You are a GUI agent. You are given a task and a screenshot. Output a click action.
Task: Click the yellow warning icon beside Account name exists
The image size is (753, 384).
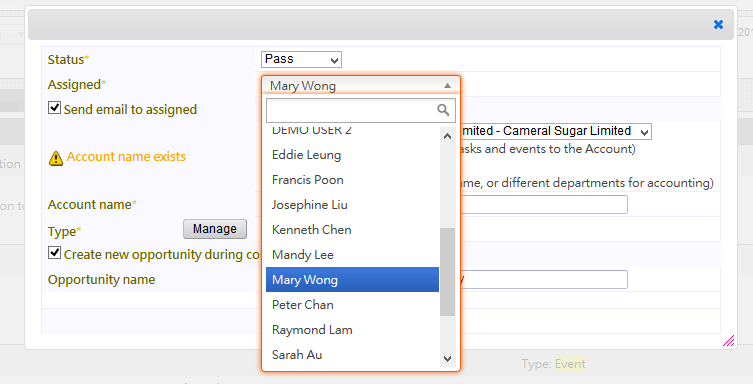click(x=56, y=158)
